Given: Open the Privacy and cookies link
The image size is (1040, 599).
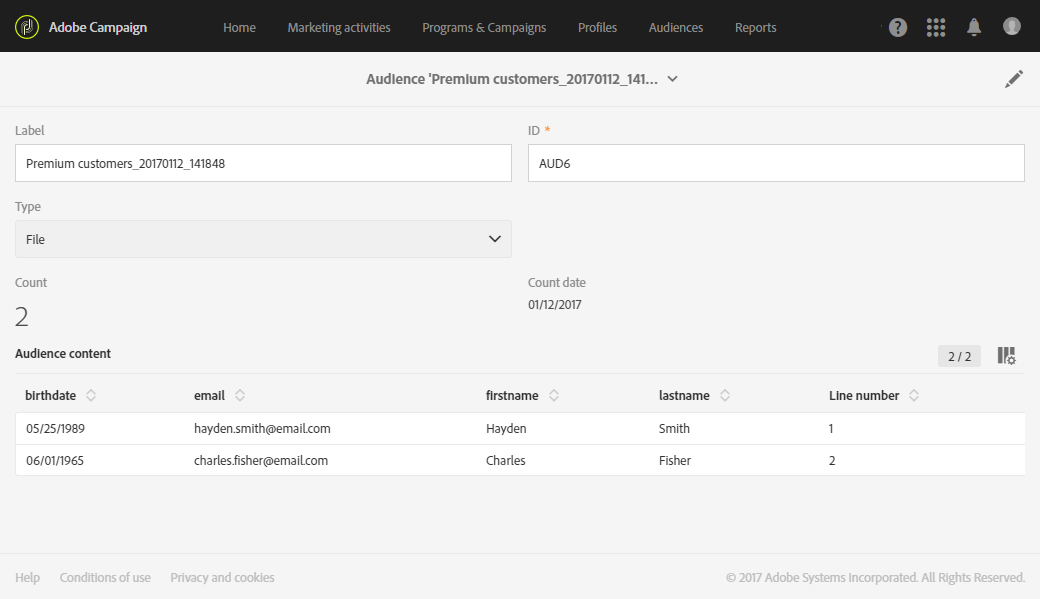Looking at the screenshot, I should [x=222, y=577].
